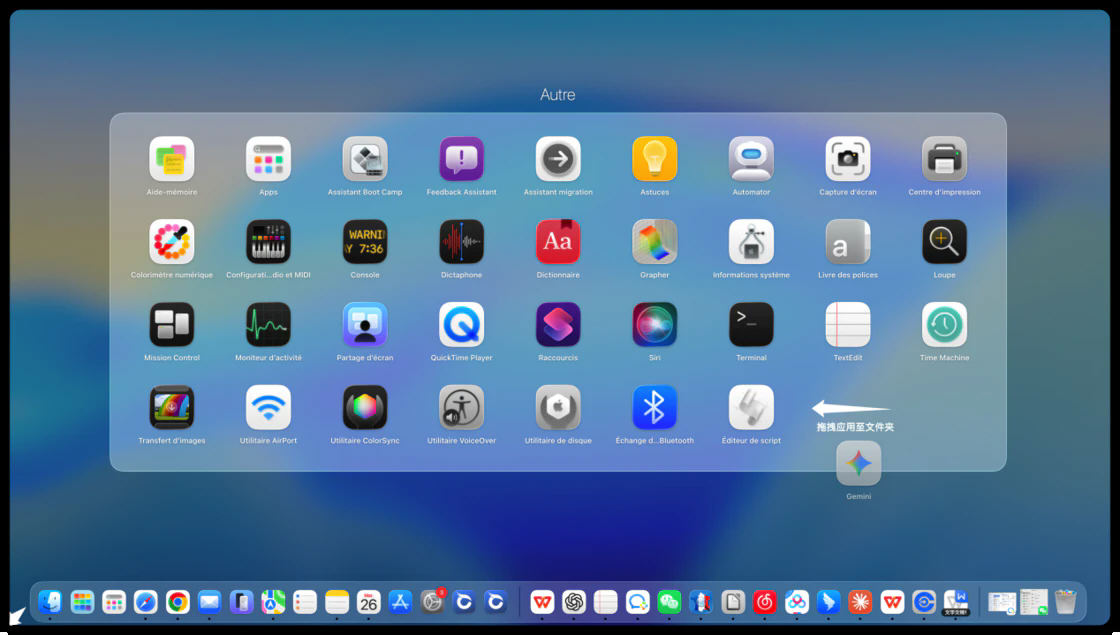1120x635 pixels.
Task: Open the orange Claude icon in Dock
Action: (x=860, y=602)
